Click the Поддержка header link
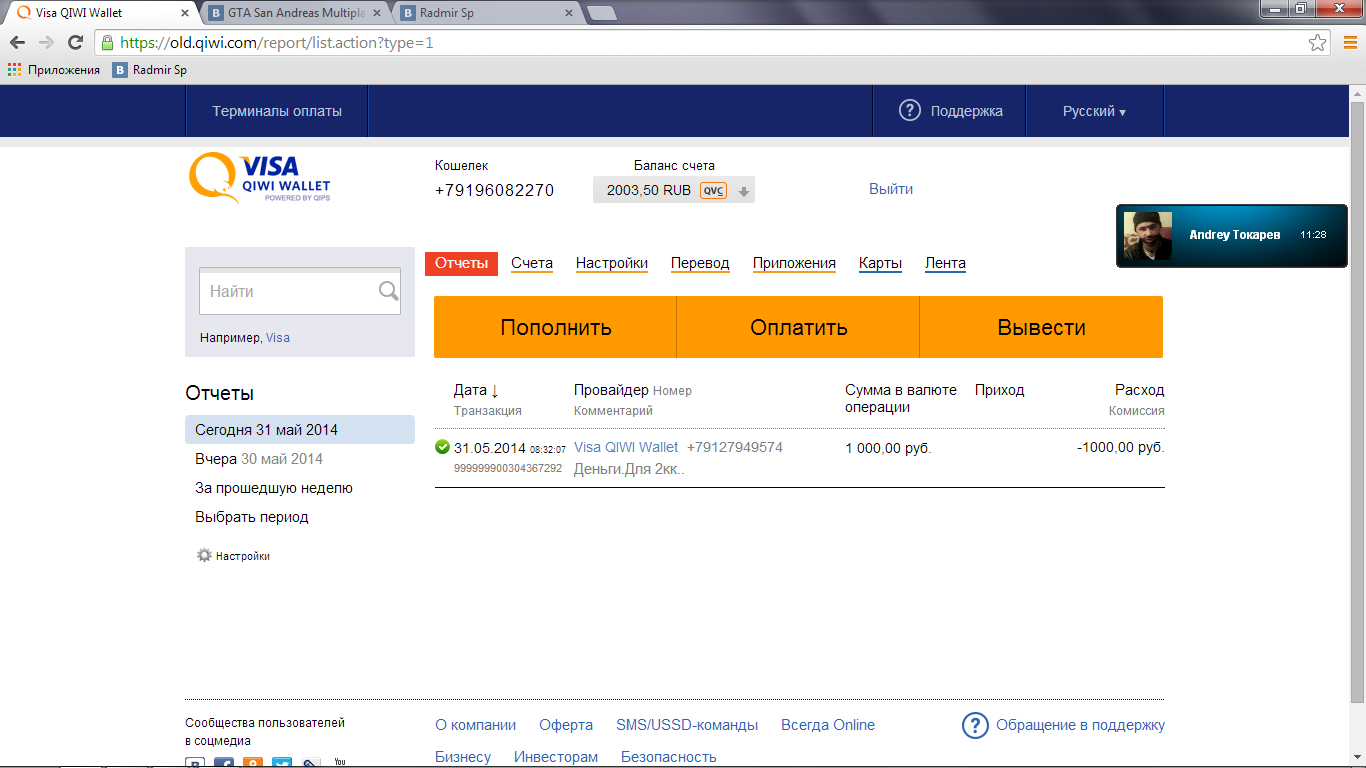 [966, 111]
